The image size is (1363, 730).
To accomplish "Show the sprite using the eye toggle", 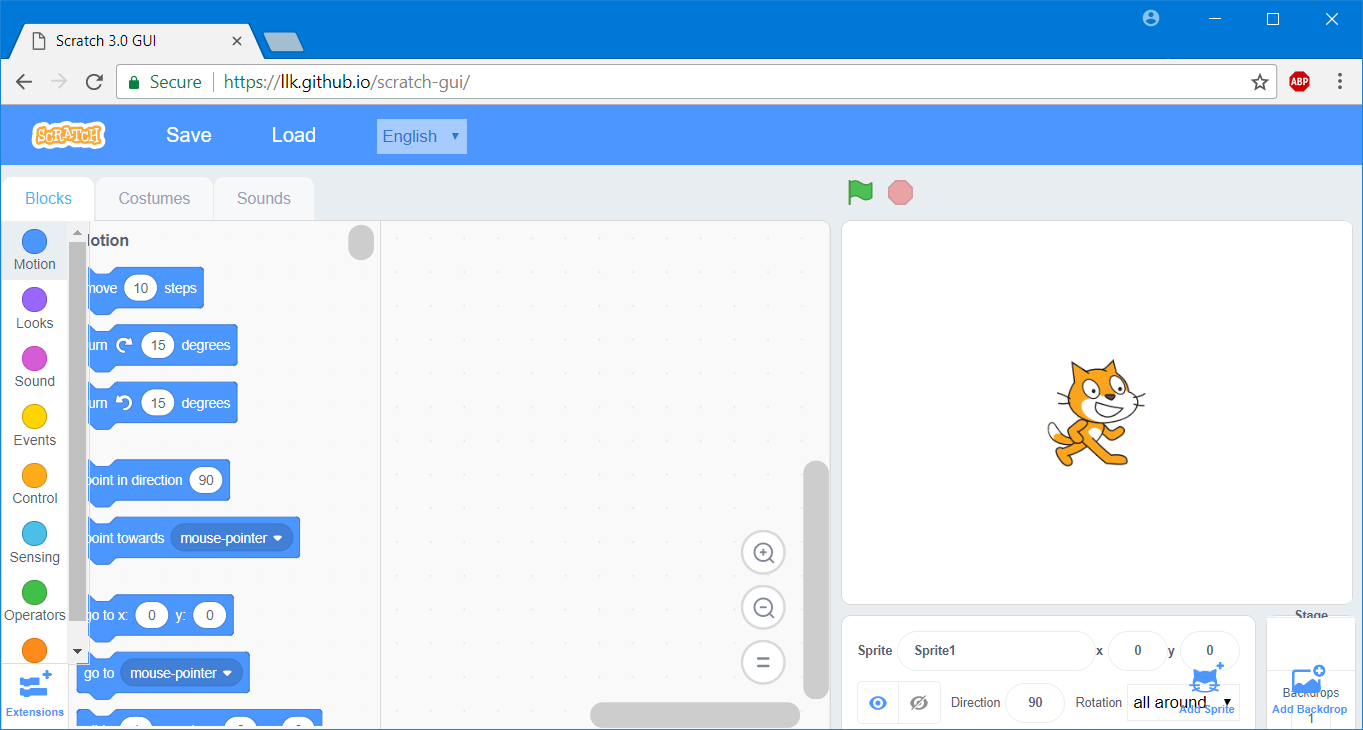I will (x=877, y=702).
